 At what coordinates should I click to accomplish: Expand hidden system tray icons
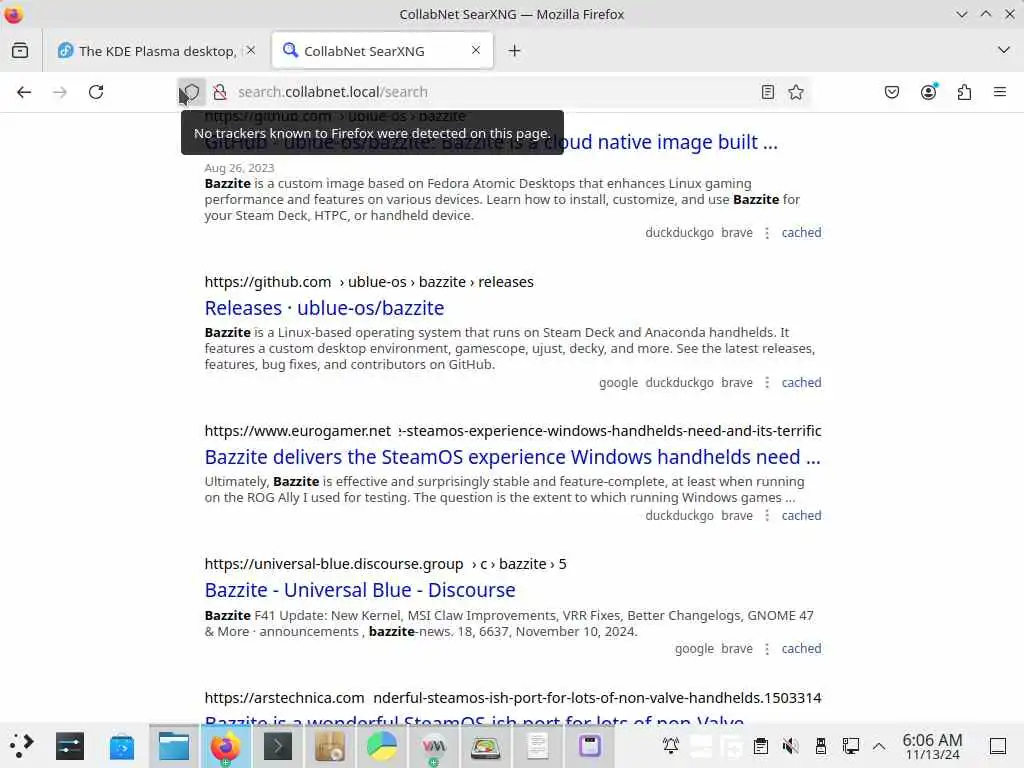coord(879,746)
